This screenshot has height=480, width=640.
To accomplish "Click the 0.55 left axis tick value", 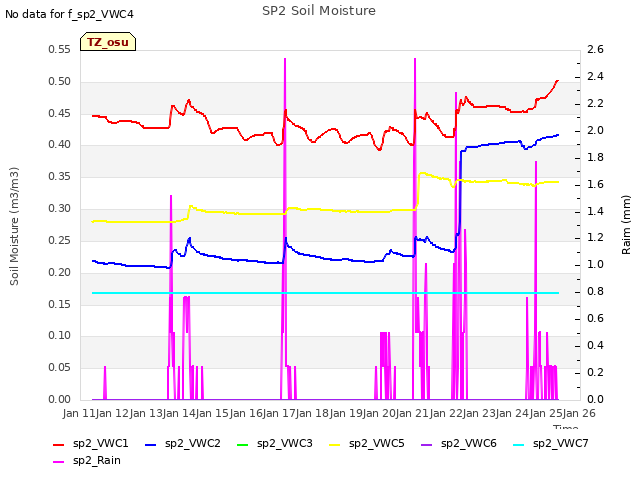I will point(60,50).
